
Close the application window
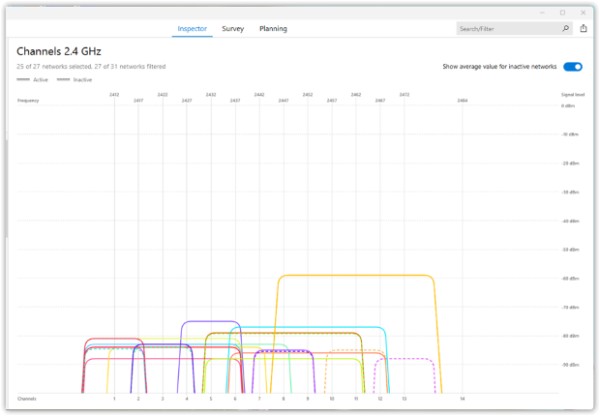[583, 13]
